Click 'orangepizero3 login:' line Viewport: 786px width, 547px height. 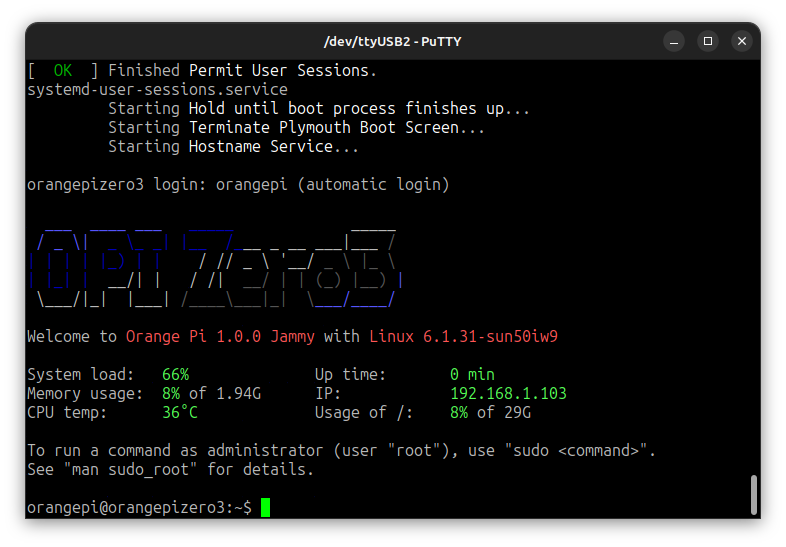point(238,185)
